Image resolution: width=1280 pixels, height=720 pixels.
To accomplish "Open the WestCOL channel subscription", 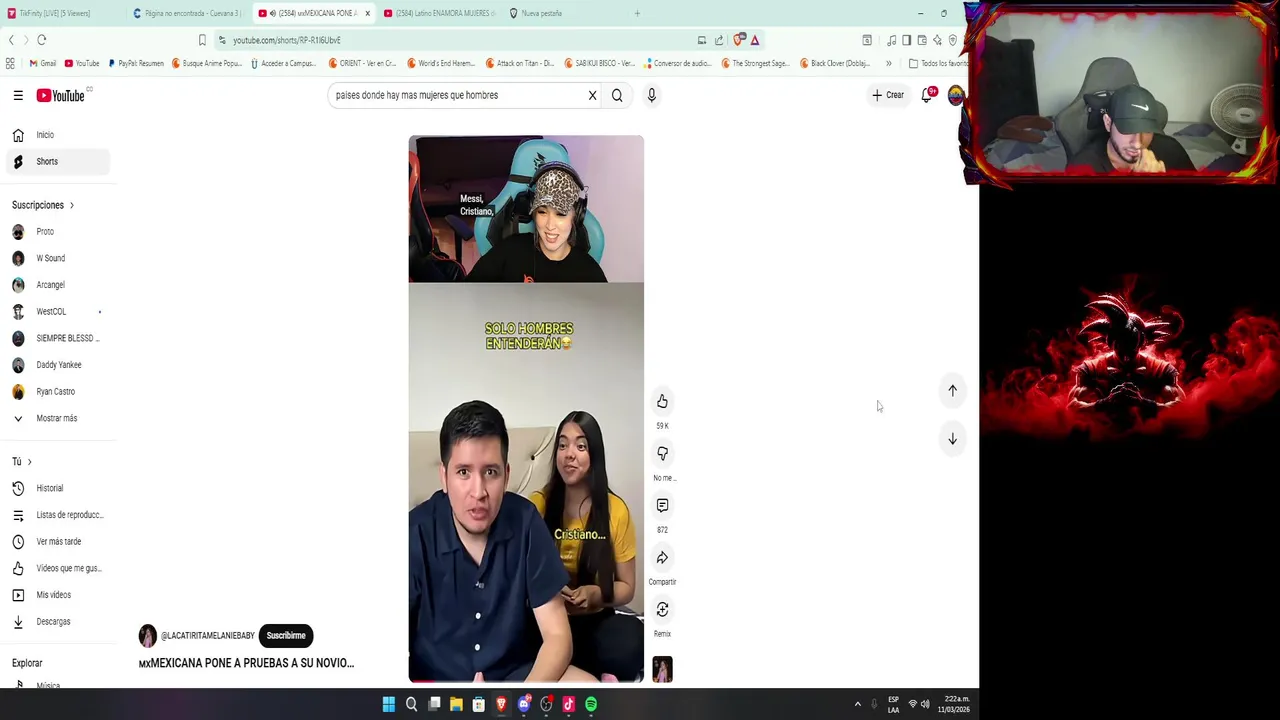I will tap(58, 311).
